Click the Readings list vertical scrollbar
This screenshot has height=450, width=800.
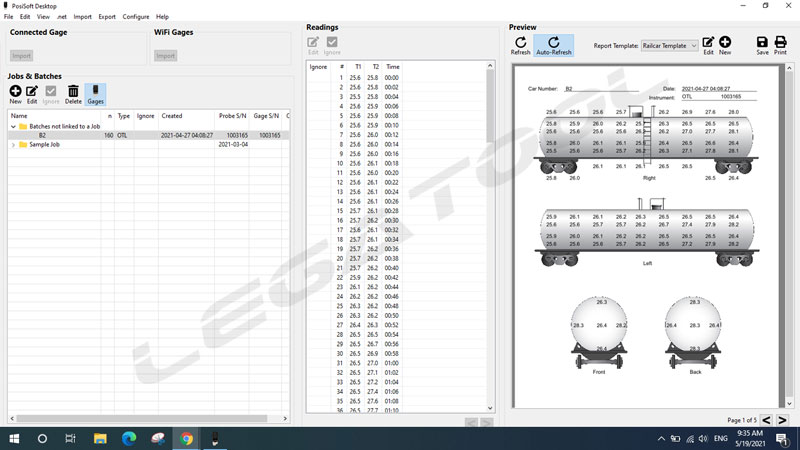pos(490,200)
